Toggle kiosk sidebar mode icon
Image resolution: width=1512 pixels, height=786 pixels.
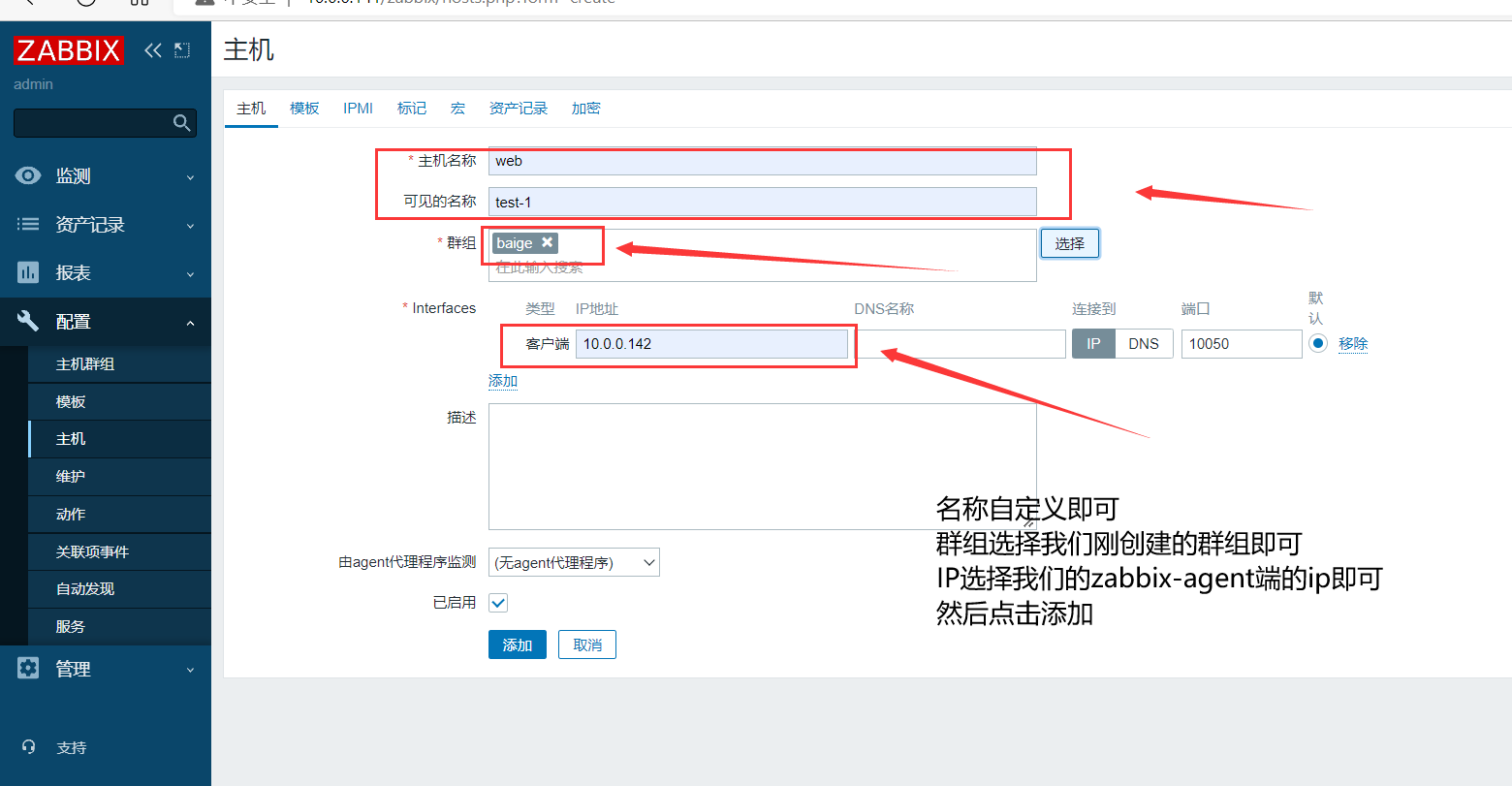coord(182,50)
